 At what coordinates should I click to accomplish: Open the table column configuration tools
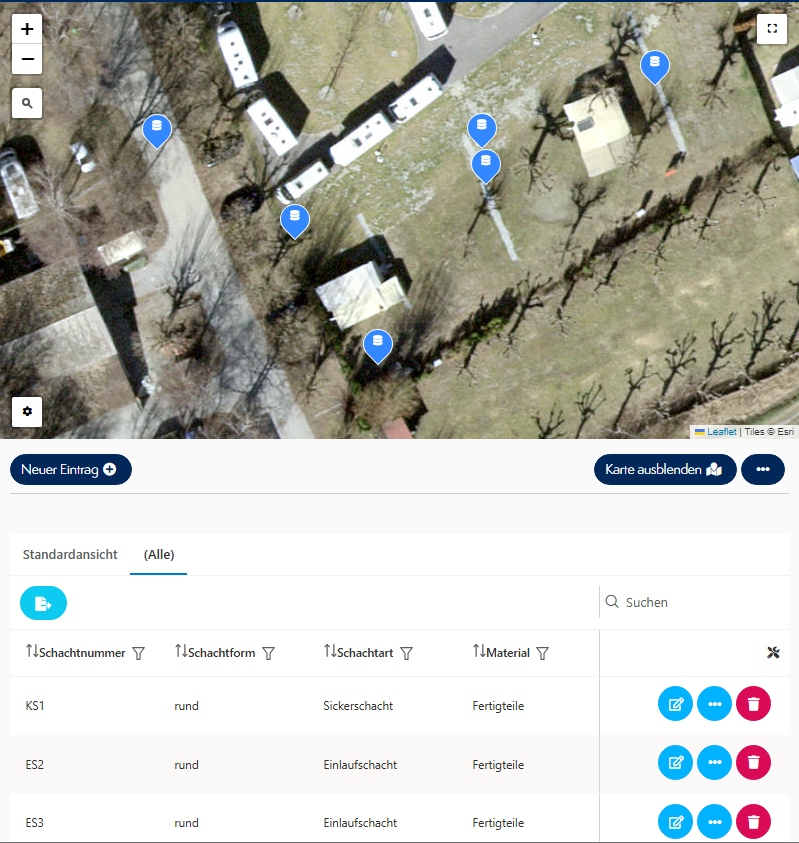(772, 653)
